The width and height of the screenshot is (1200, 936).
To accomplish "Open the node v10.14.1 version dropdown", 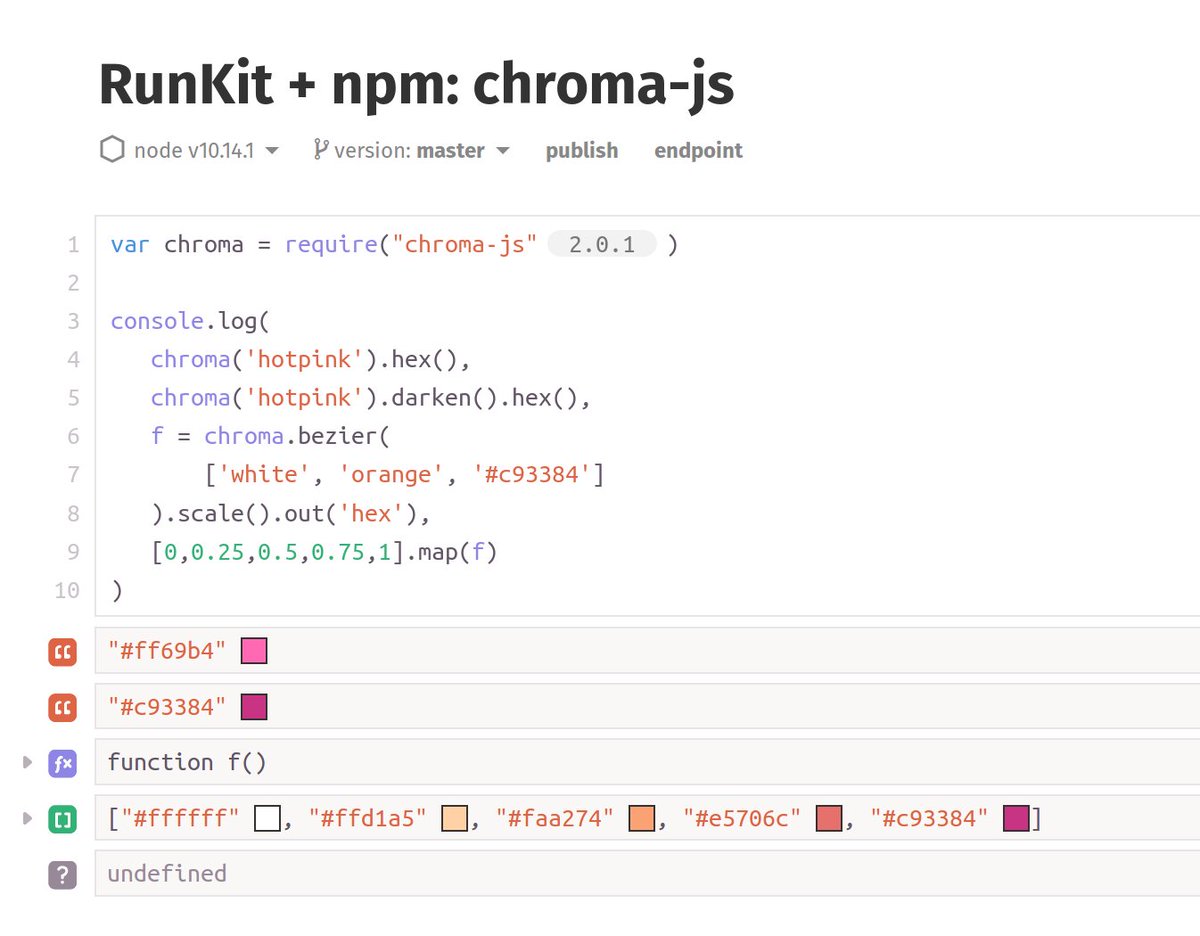I will coord(206,150).
